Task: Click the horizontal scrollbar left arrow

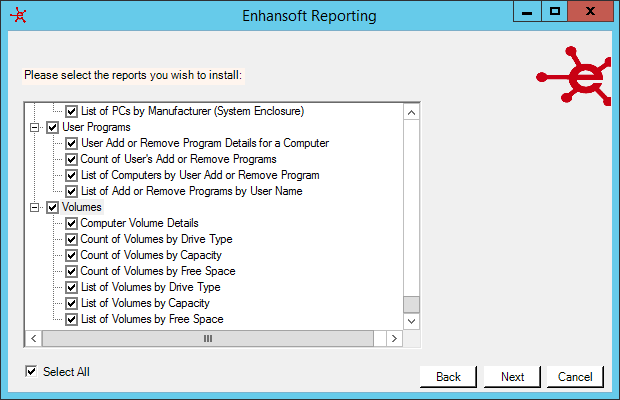Action: pos(34,339)
